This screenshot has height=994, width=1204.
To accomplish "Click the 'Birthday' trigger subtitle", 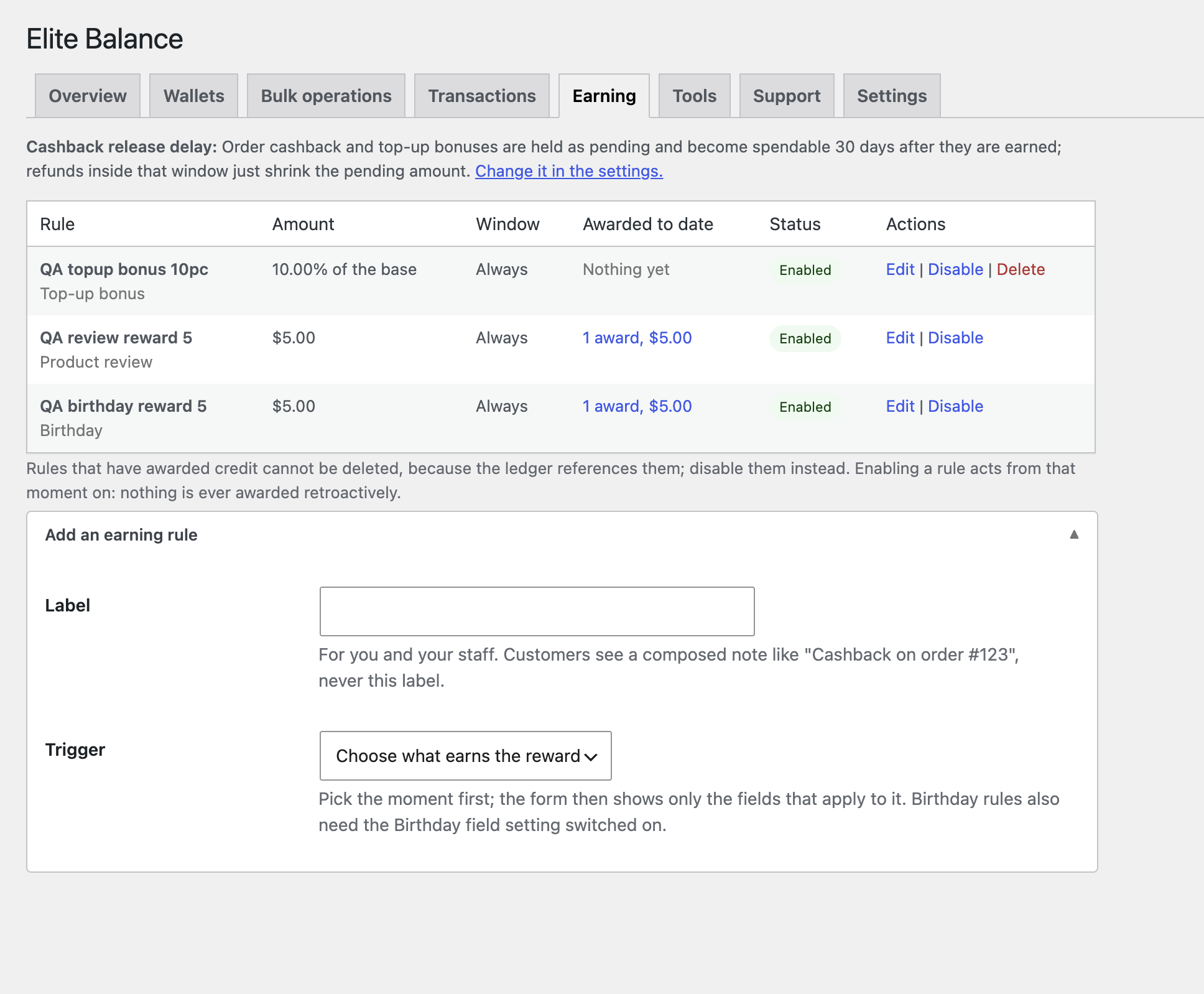I will 71,430.
